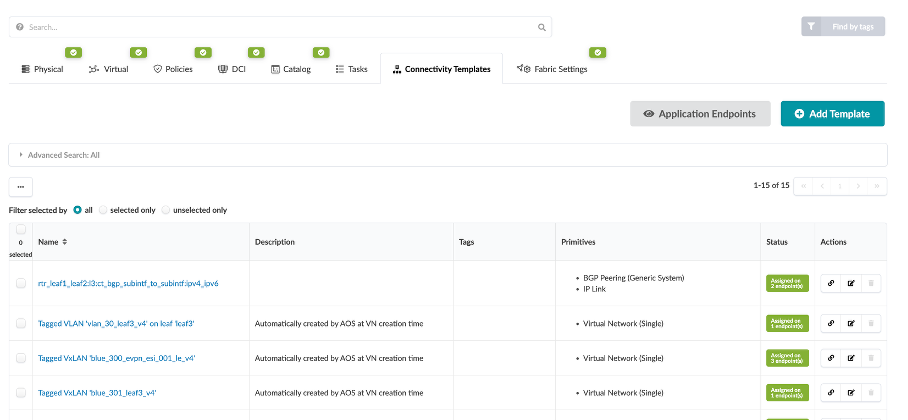The height and width of the screenshot is (420, 908).
Task: Click delete icon for blue_300_evpn_esi template
Action: click(872, 358)
